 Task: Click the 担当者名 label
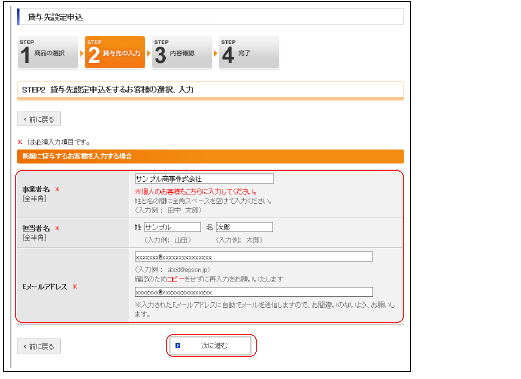36,228
